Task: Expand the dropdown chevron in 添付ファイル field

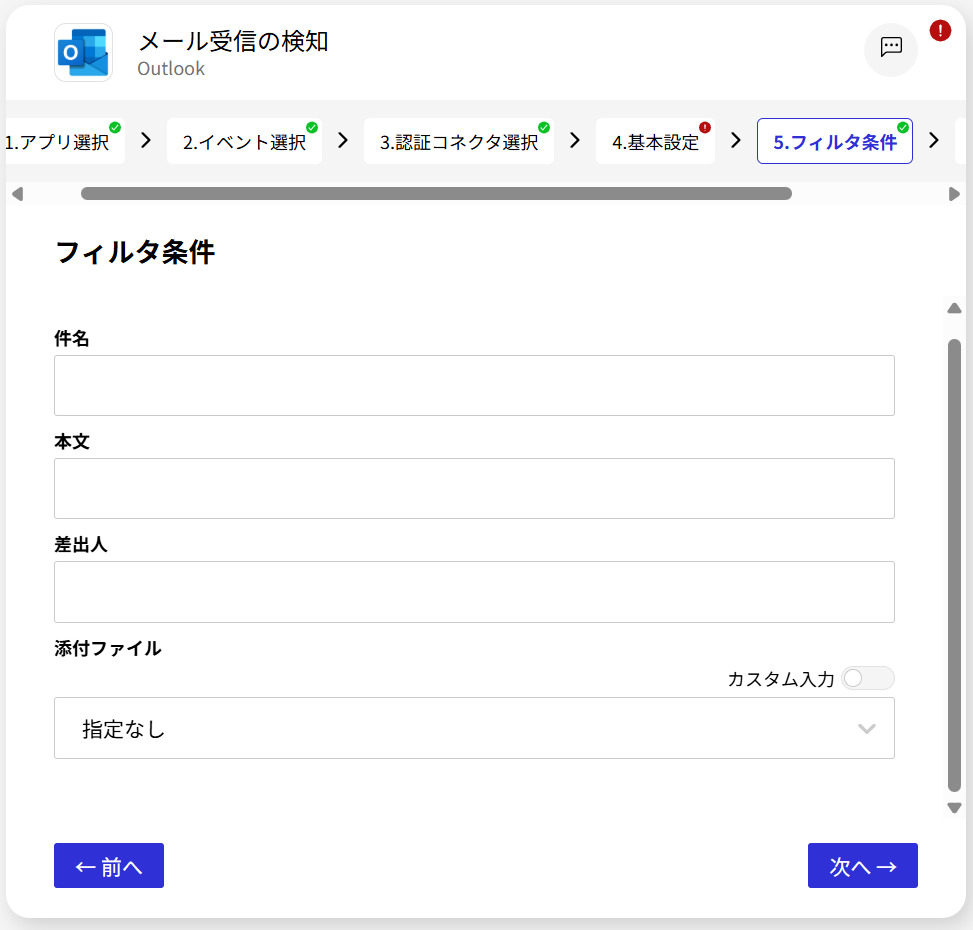Action: click(x=866, y=729)
